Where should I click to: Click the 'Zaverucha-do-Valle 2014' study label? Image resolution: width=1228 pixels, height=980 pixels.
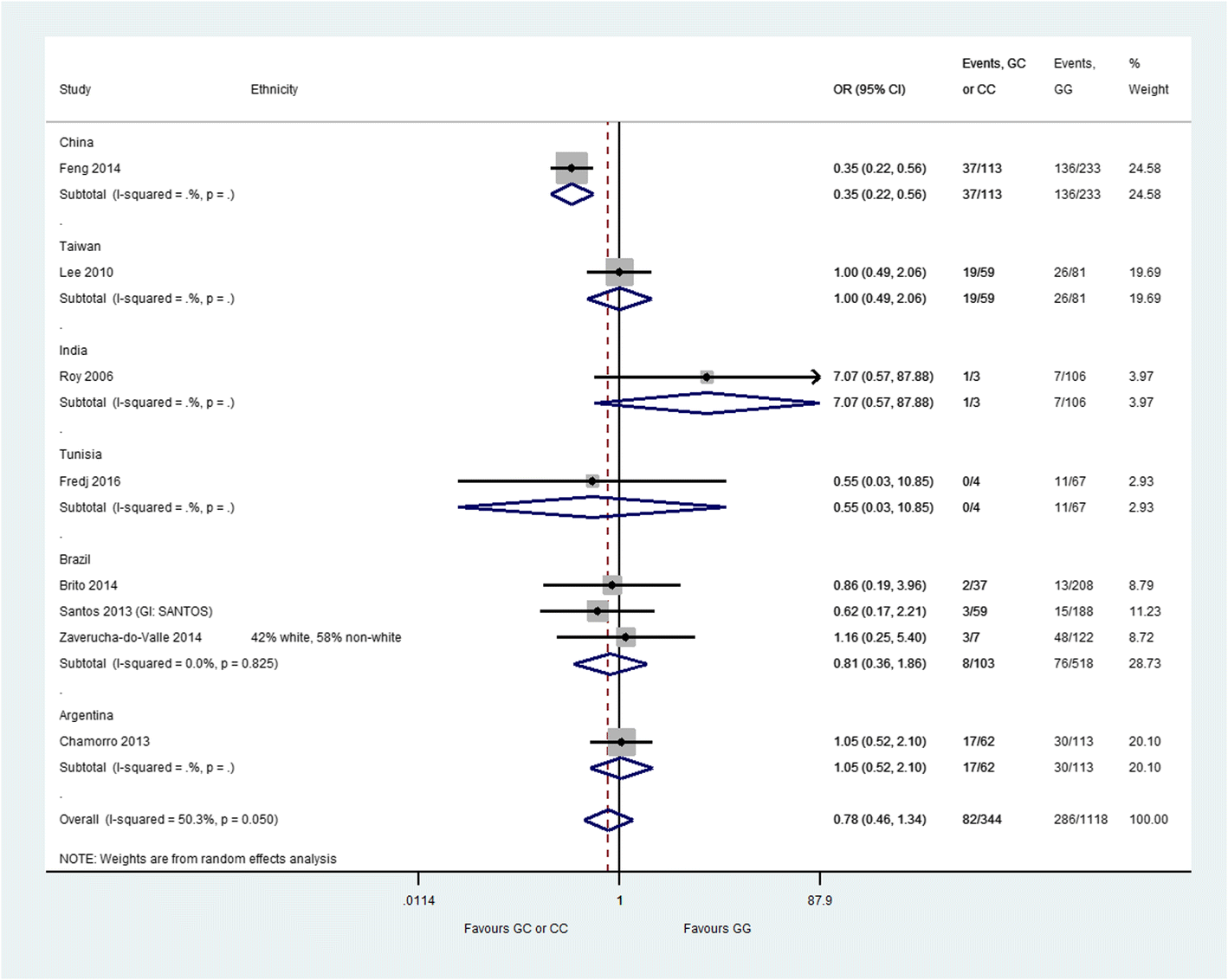[x=131, y=637]
